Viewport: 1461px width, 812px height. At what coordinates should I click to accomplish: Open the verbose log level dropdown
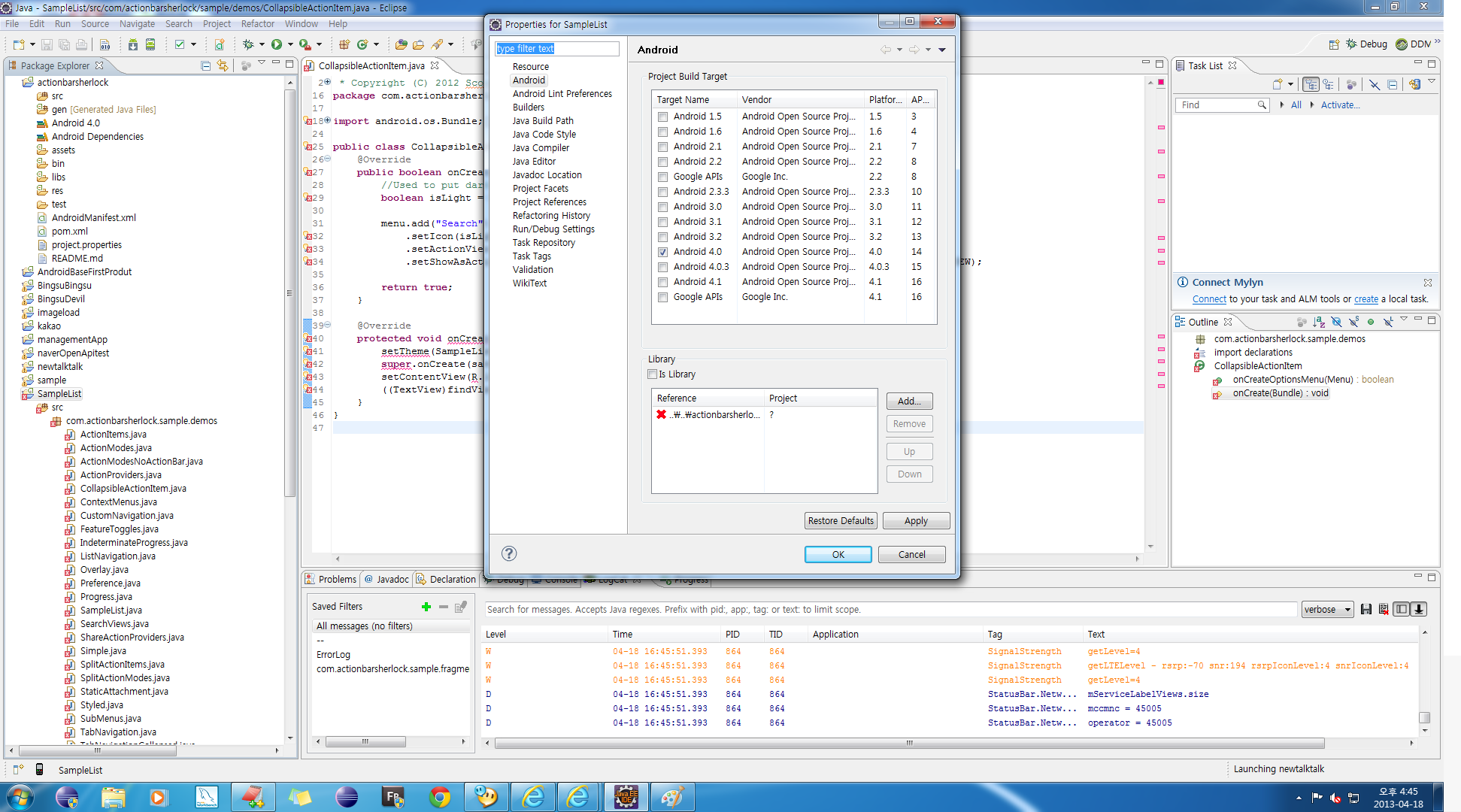(x=1327, y=610)
